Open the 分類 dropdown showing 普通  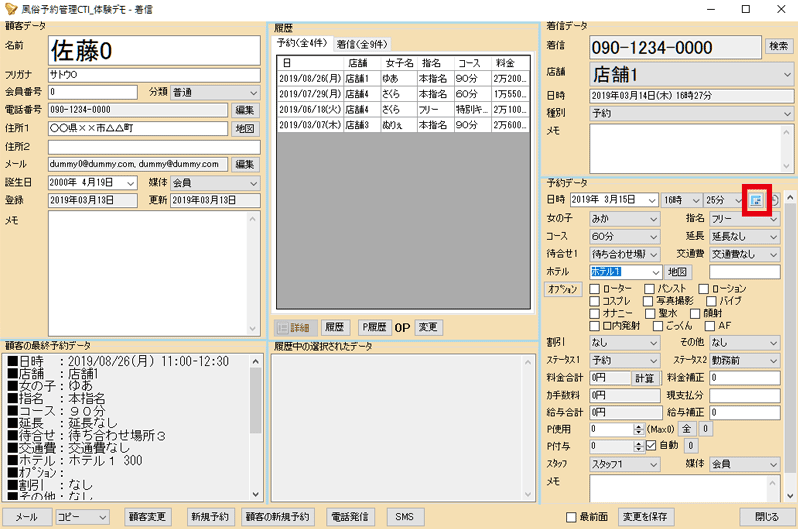[215, 92]
